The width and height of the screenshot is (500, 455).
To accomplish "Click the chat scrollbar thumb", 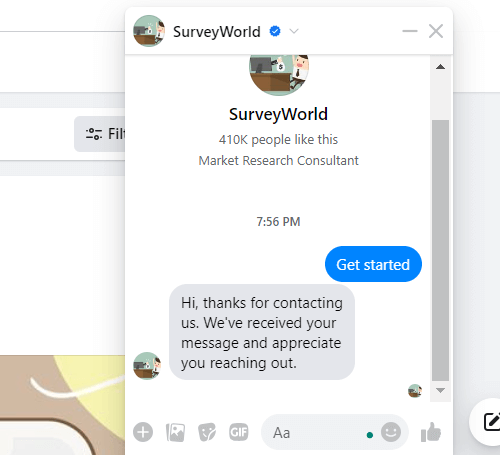I will [x=440, y=250].
